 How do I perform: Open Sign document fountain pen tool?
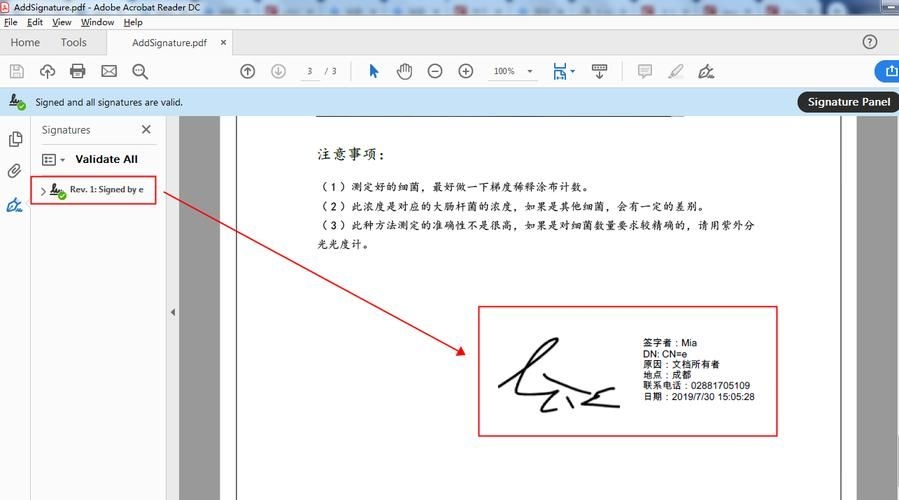[706, 71]
